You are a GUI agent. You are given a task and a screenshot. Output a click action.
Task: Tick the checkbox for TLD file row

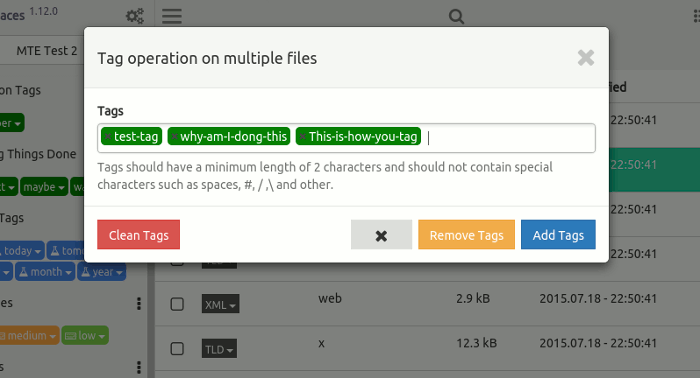click(x=177, y=349)
